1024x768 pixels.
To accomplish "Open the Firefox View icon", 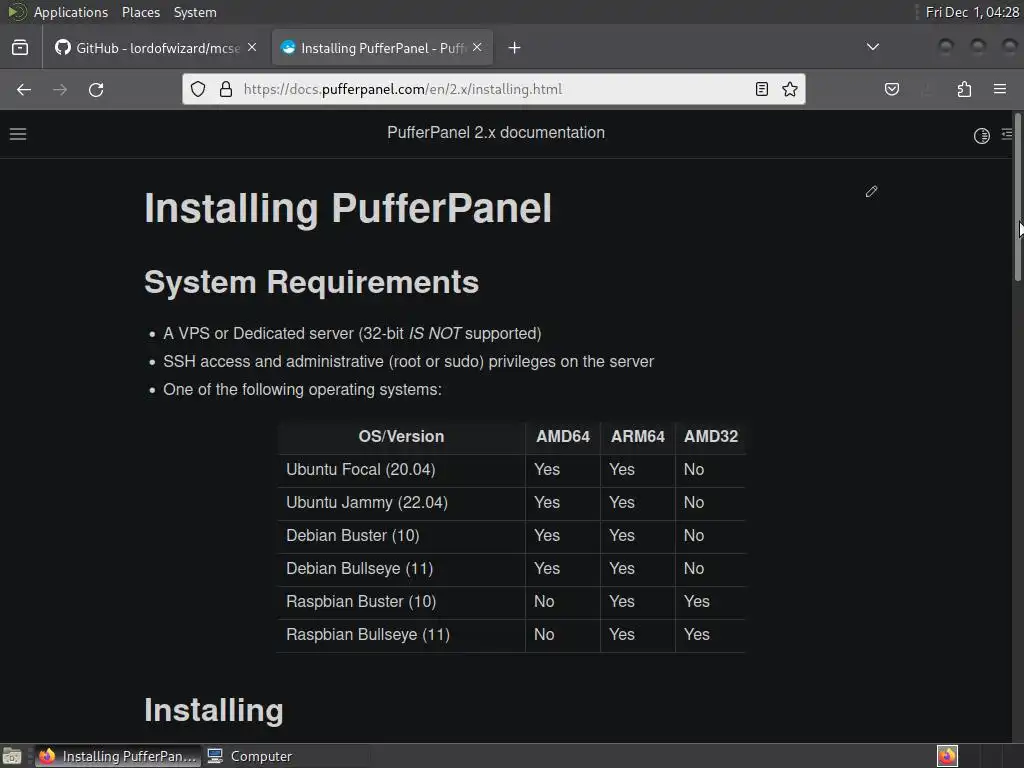I will [20, 48].
